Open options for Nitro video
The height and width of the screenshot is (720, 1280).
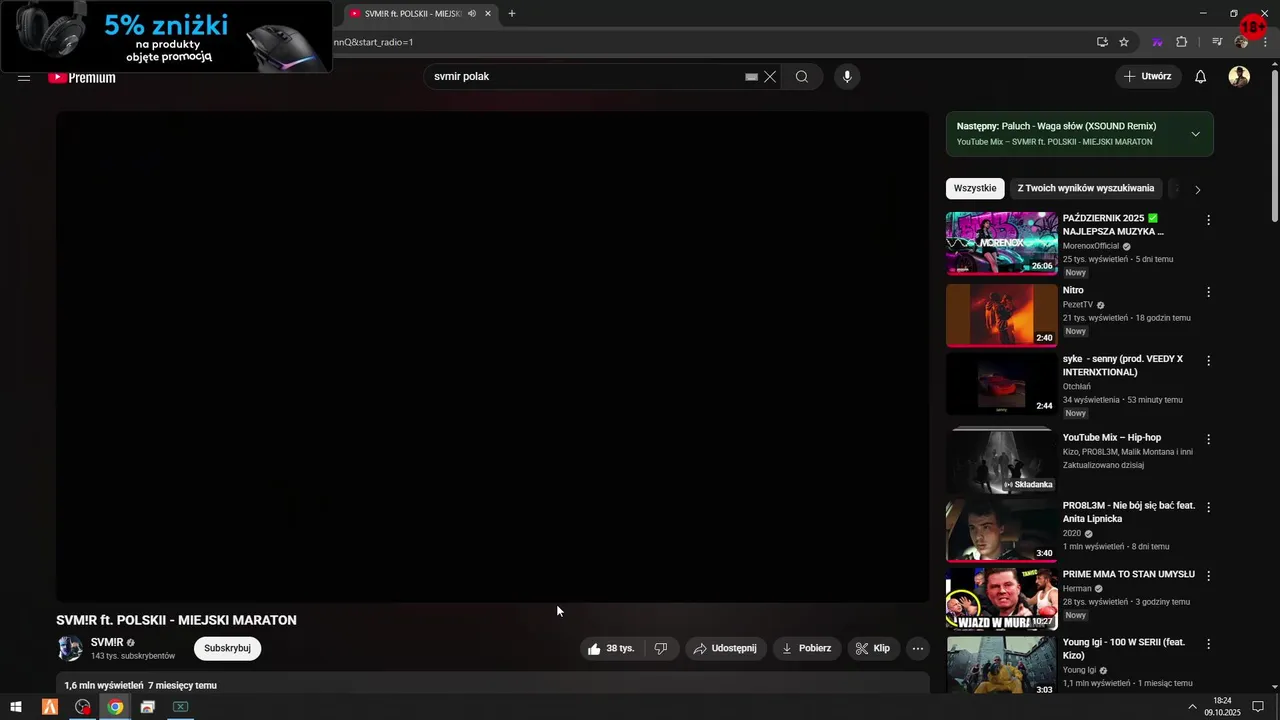click(1208, 292)
